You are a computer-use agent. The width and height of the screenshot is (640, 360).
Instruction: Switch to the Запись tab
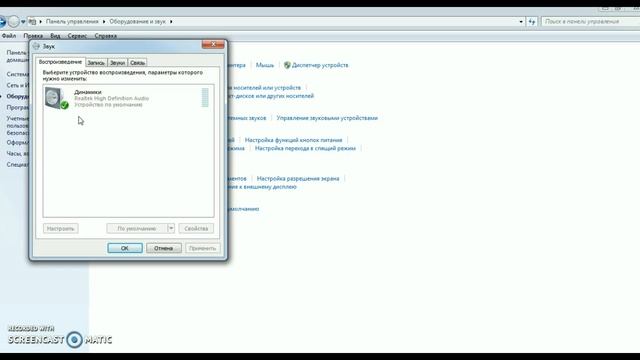point(96,62)
